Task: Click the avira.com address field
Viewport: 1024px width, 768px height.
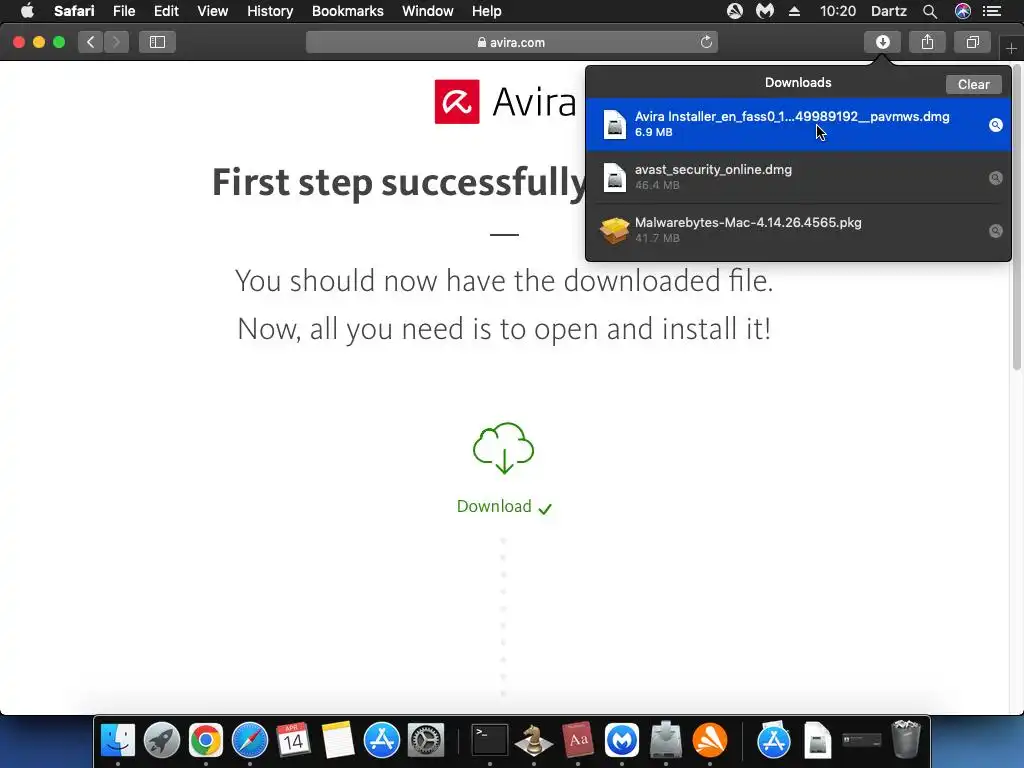Action: 511,42
